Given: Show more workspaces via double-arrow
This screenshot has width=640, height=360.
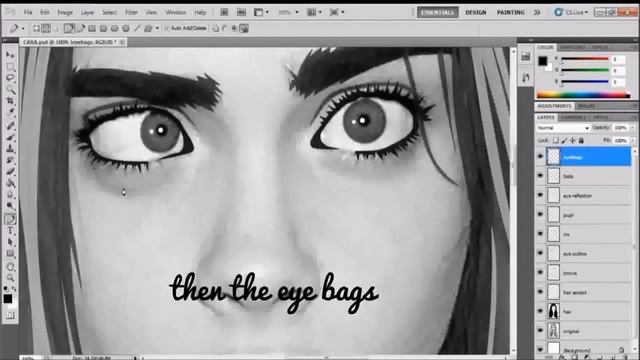Looking at the screenshot, I should [537, 12].
